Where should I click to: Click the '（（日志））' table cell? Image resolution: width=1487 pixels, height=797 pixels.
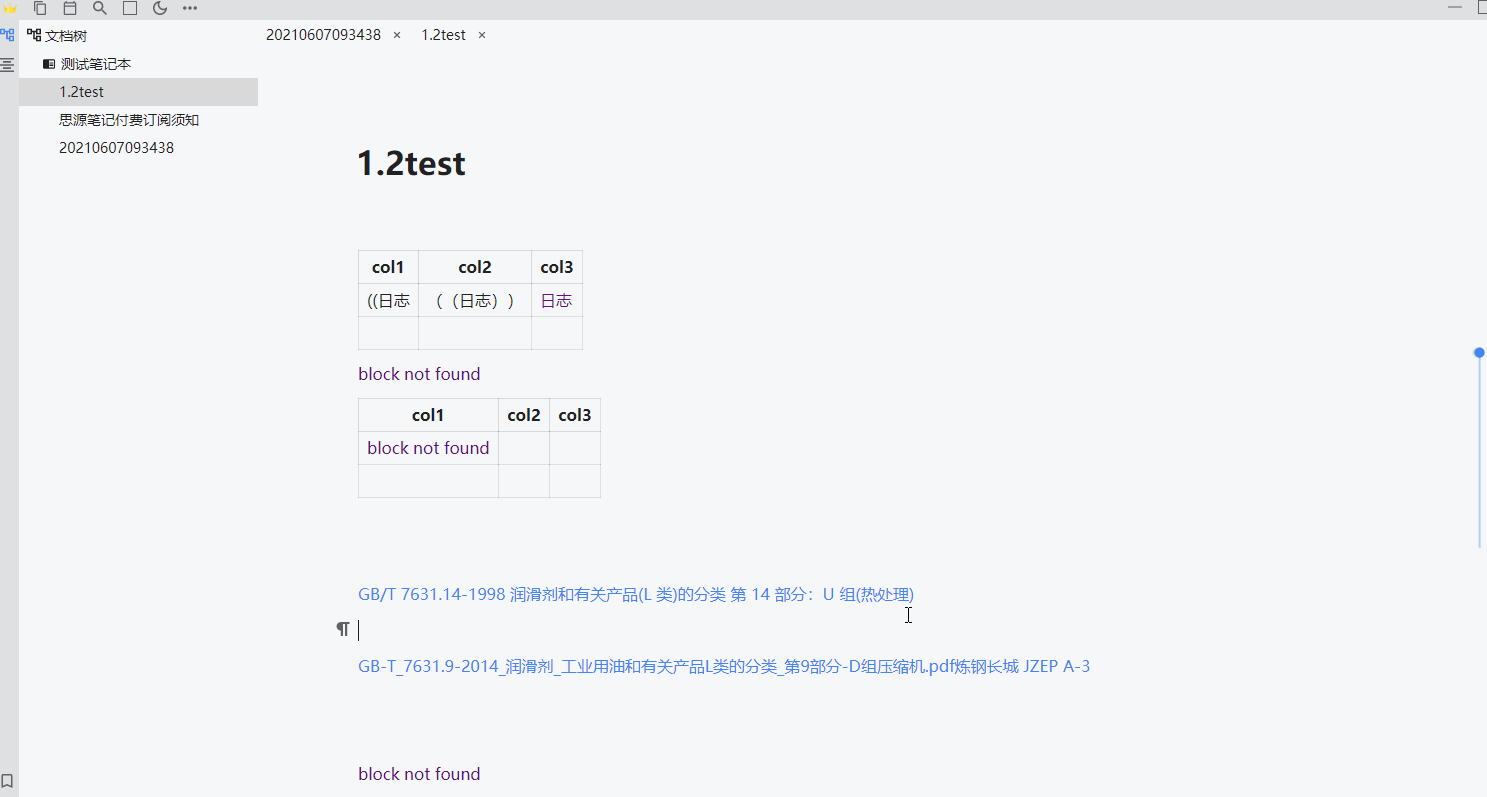click(x=475, y=300)
